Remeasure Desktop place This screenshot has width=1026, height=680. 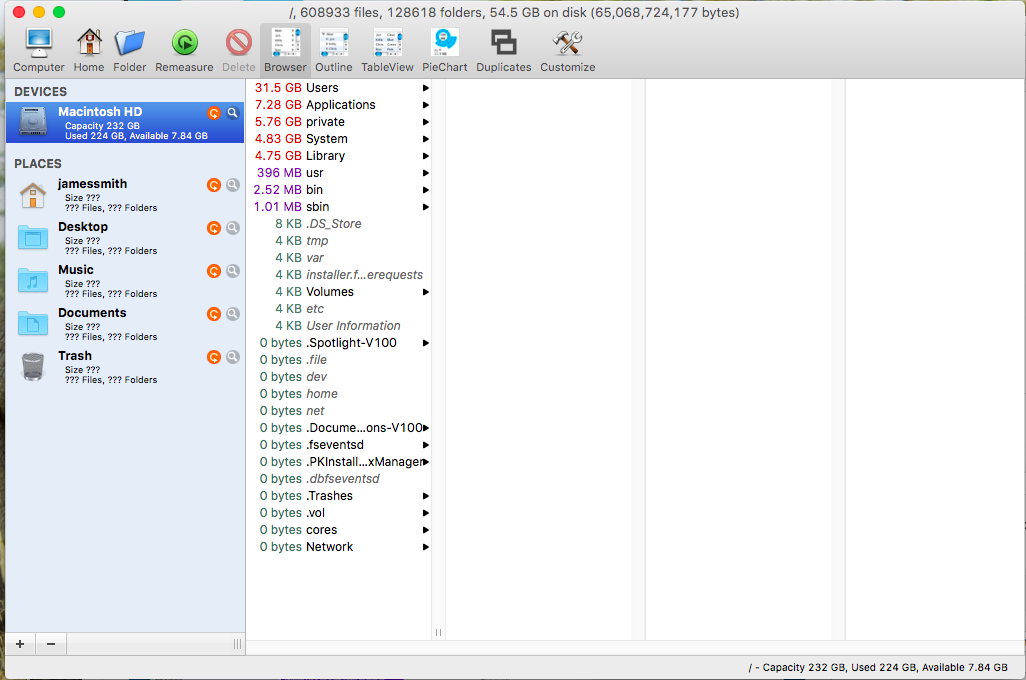click(x=214, y=228)
